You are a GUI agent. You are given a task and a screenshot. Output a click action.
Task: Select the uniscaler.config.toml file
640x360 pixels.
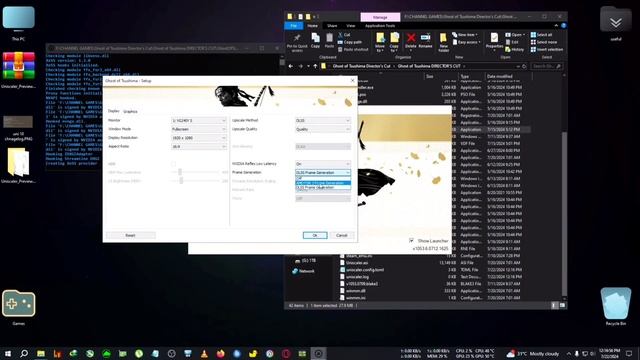tap(364, 270)
